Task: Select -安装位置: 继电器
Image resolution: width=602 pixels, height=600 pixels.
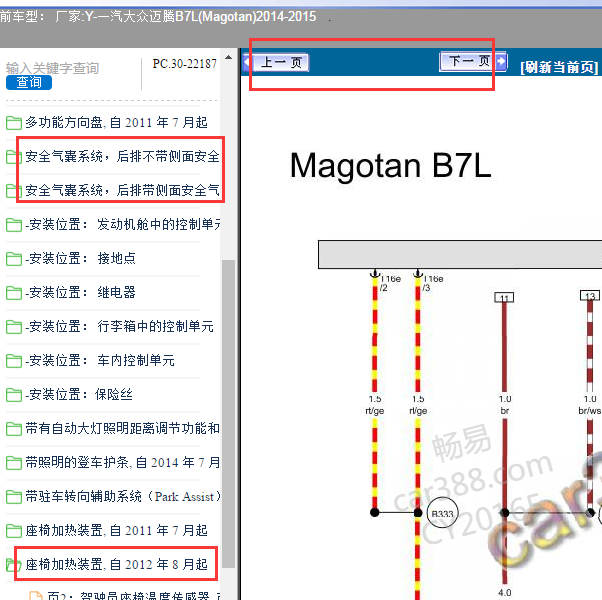Action: click(81, 292)
